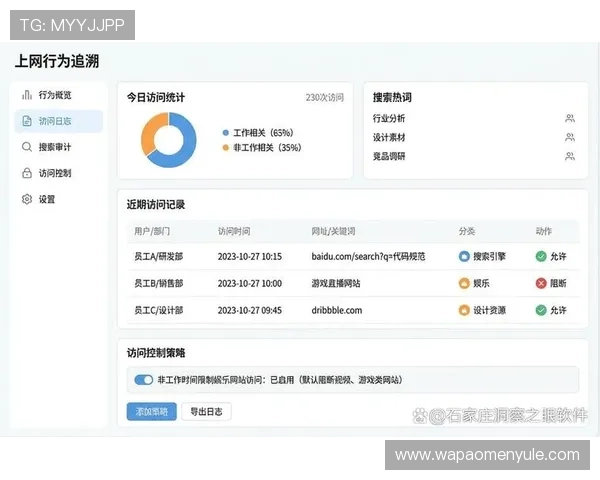600x480 pixels.
Task: Click the 行为概览 bar chart icon
Action: pos(27,95)
